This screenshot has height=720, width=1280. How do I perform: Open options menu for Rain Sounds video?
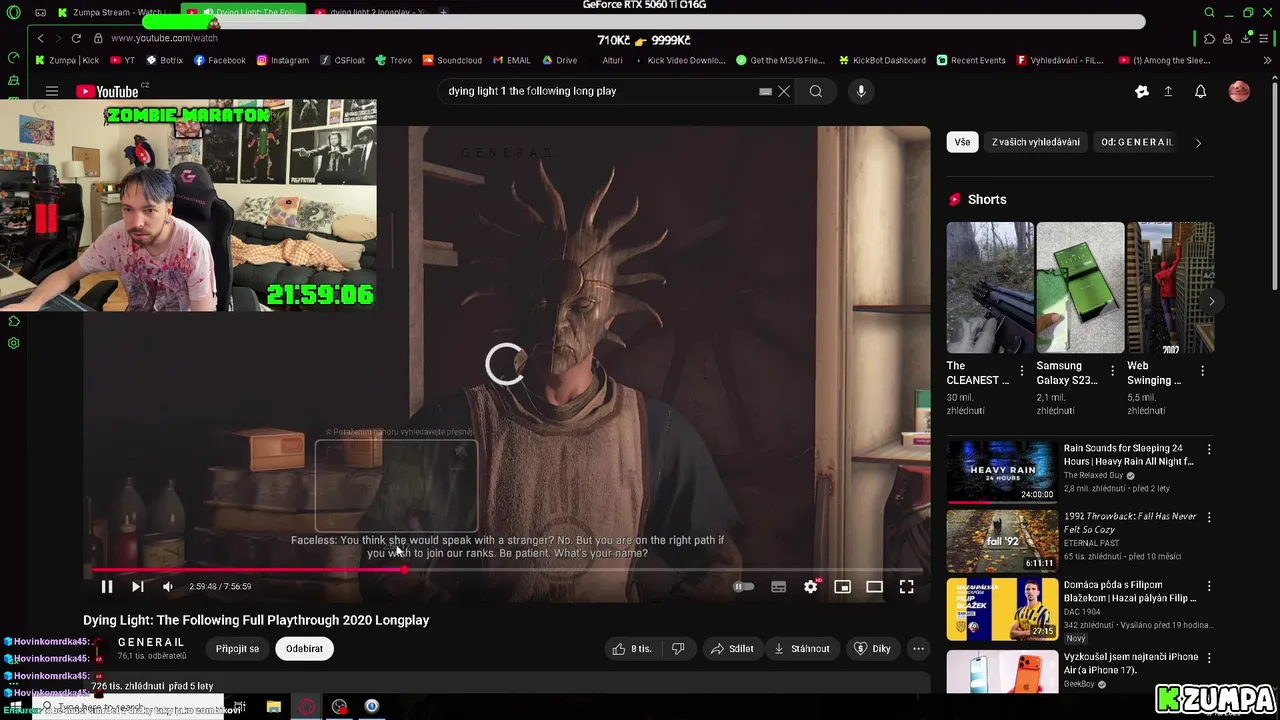1209,450
